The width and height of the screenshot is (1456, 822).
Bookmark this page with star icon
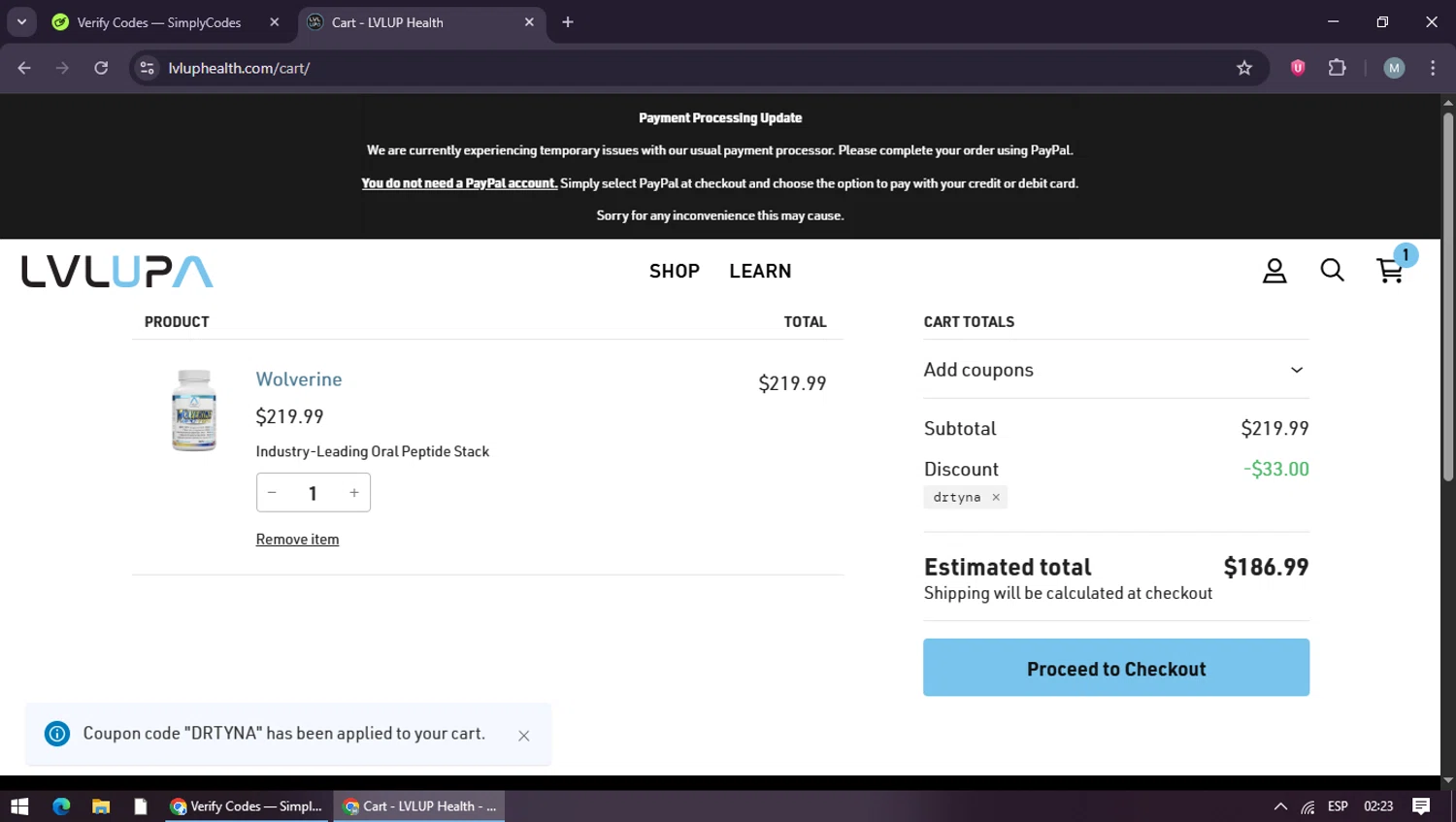tap(1244, 68)
